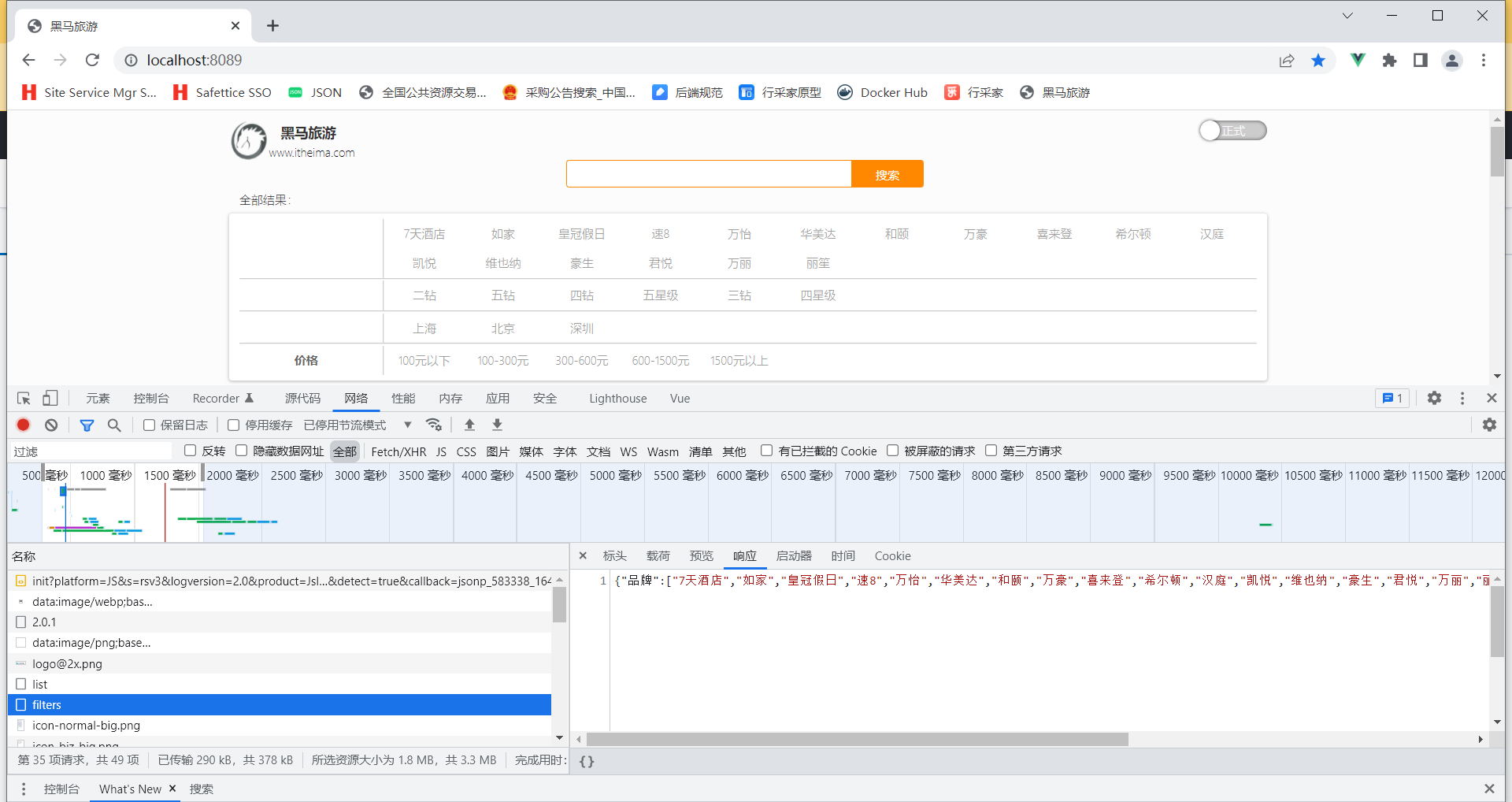Click the browser back arrow
This screenshot has width=1512, height=802.
coord(29,60)
